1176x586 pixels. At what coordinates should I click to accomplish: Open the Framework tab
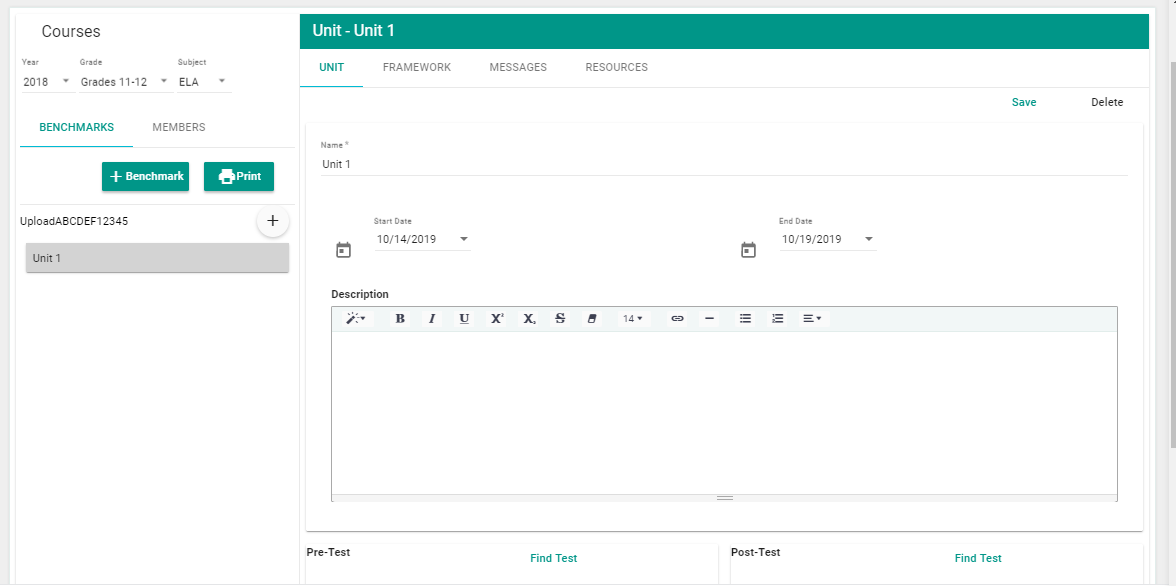pyautogui.click(x=417, y=68)
